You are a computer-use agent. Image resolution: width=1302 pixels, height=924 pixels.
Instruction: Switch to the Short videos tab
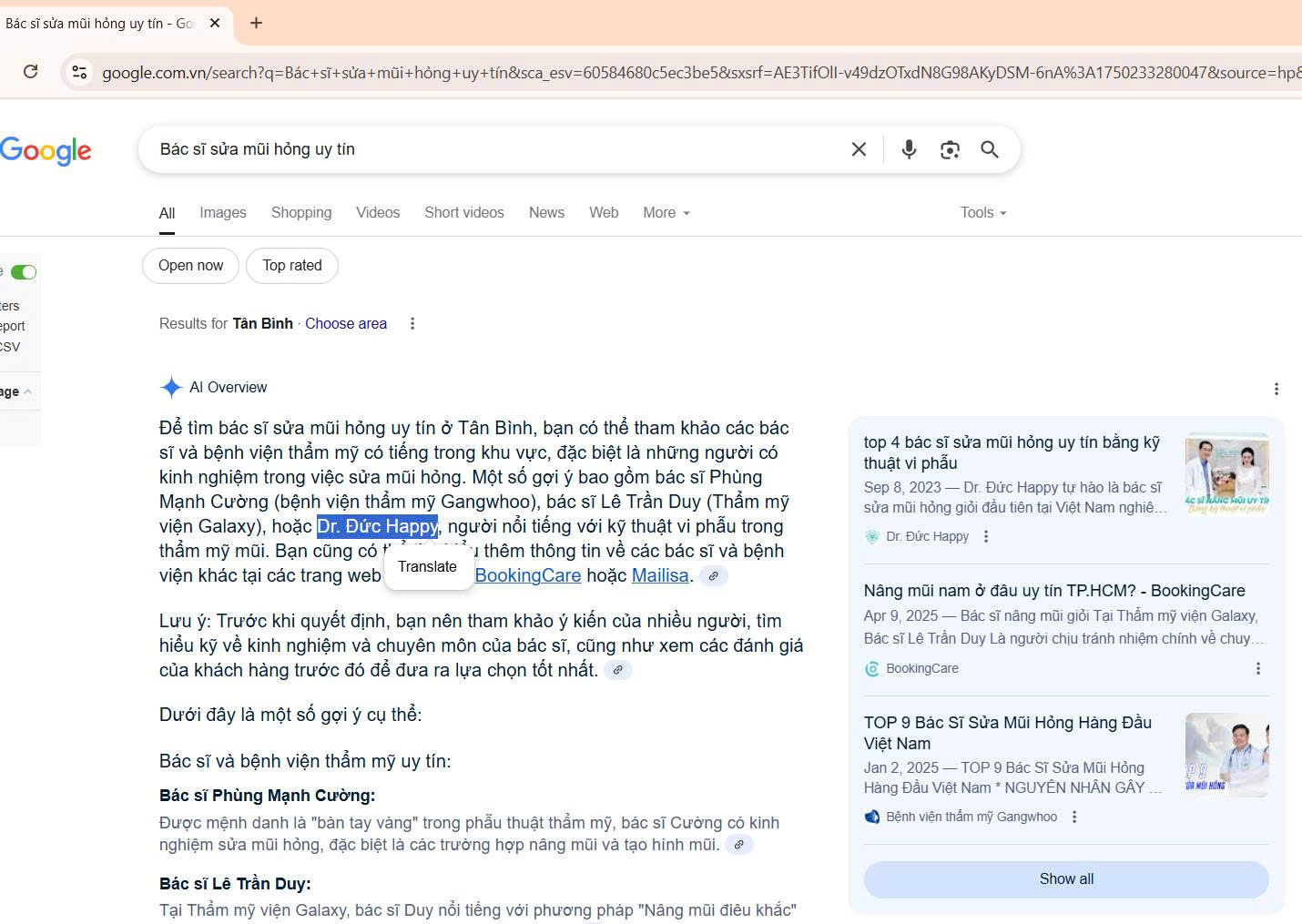pyautogui.click(x=464, y=213)
